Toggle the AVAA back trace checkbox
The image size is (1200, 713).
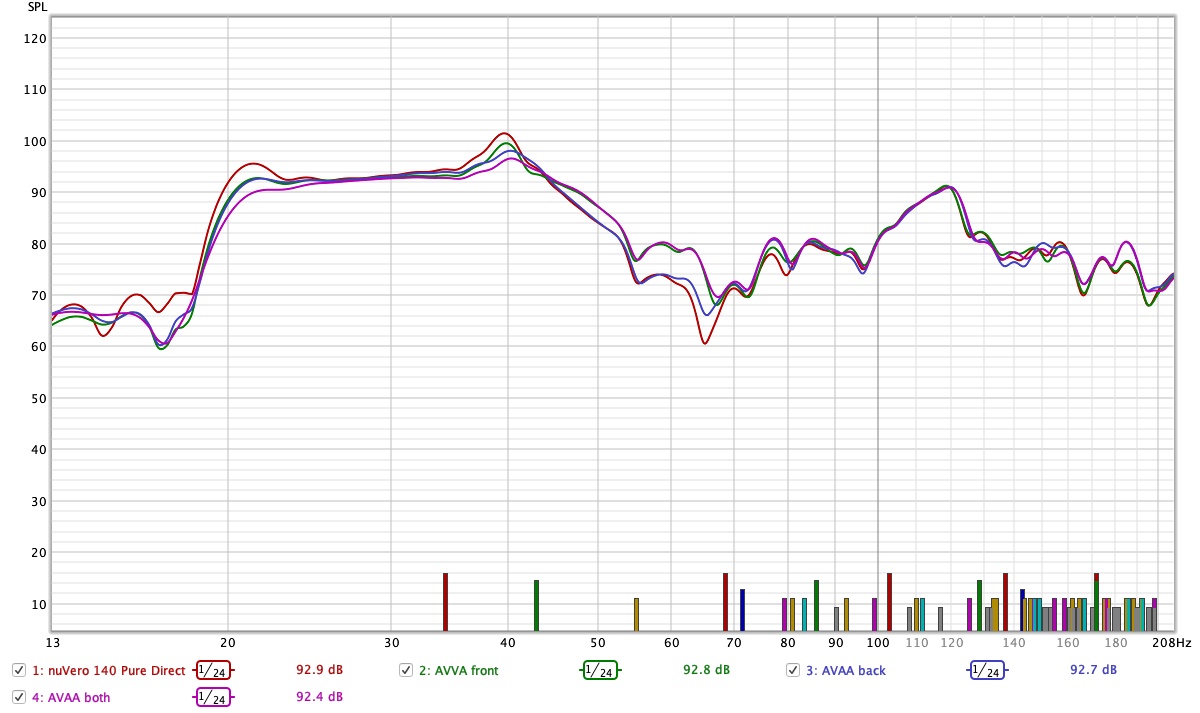click(x=793, y=670)
